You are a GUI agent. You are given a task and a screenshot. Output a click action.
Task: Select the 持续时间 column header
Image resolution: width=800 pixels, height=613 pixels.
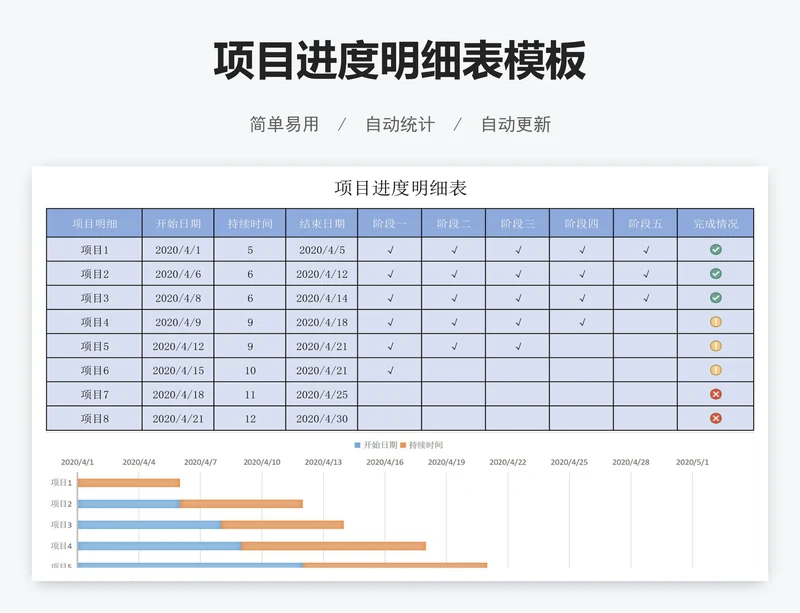click(250, 223)
